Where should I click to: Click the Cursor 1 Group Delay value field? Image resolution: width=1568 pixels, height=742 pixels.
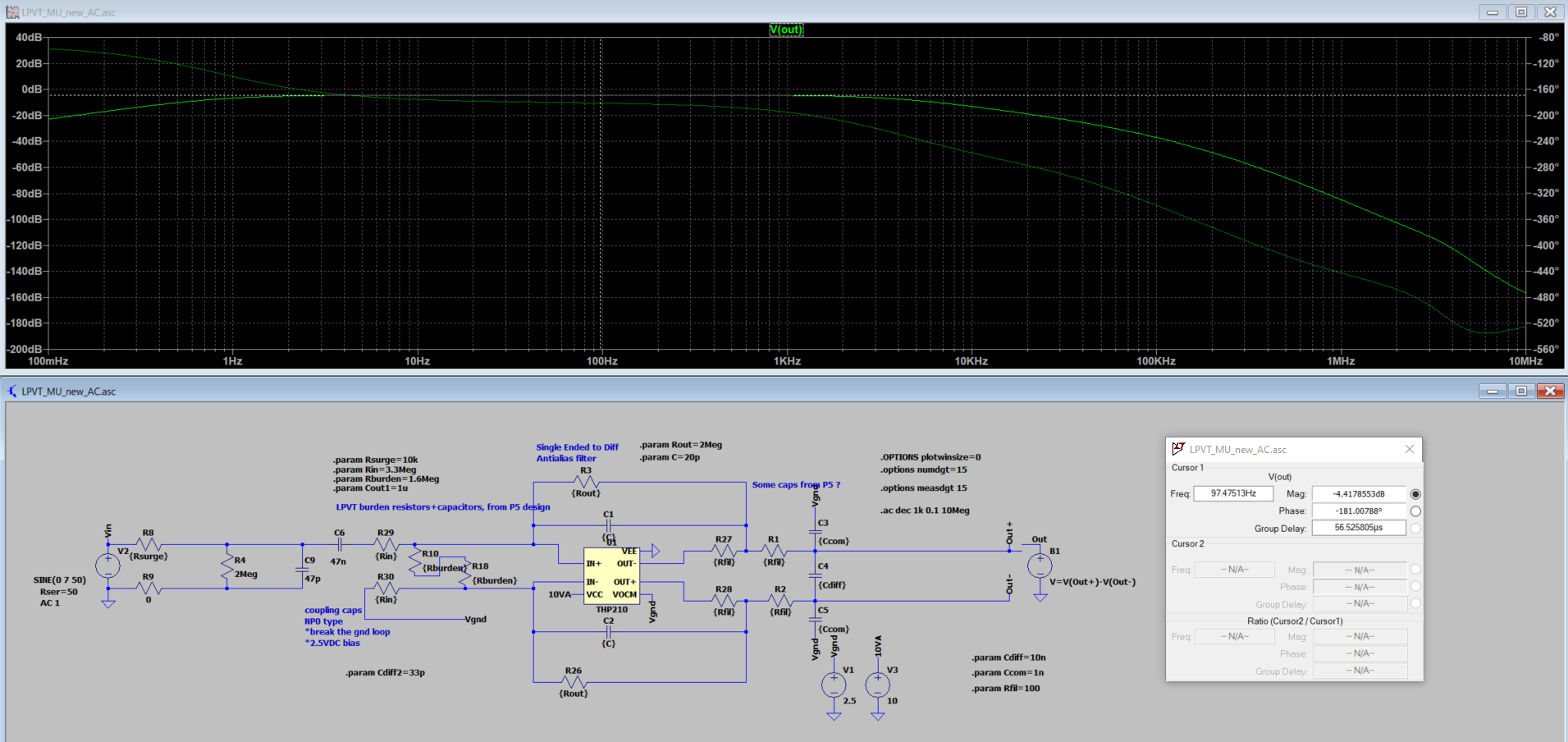(x=1359, y=528)
